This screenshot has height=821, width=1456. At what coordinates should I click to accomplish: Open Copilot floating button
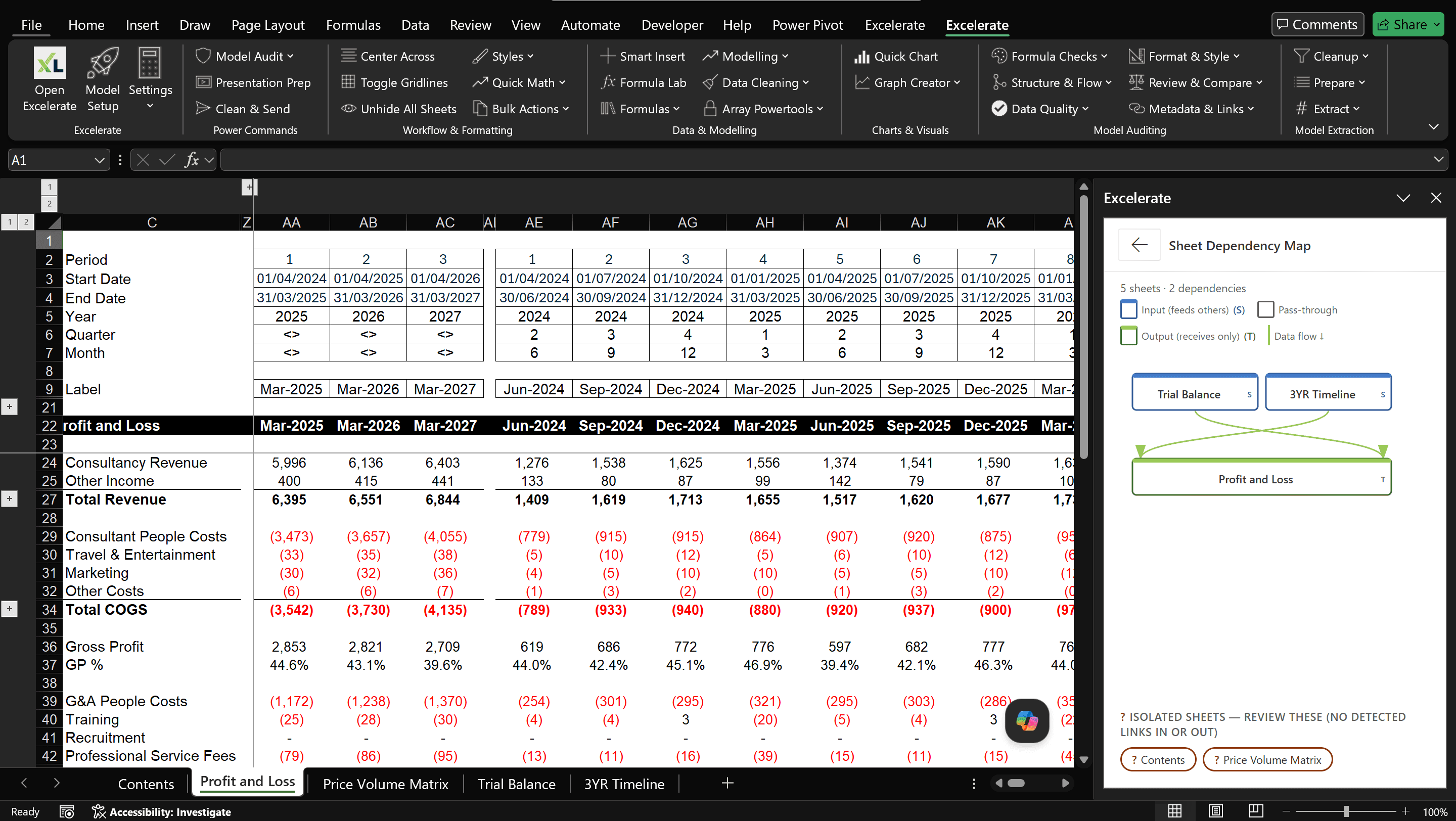pyautogui.click(x=1027, y=720)
